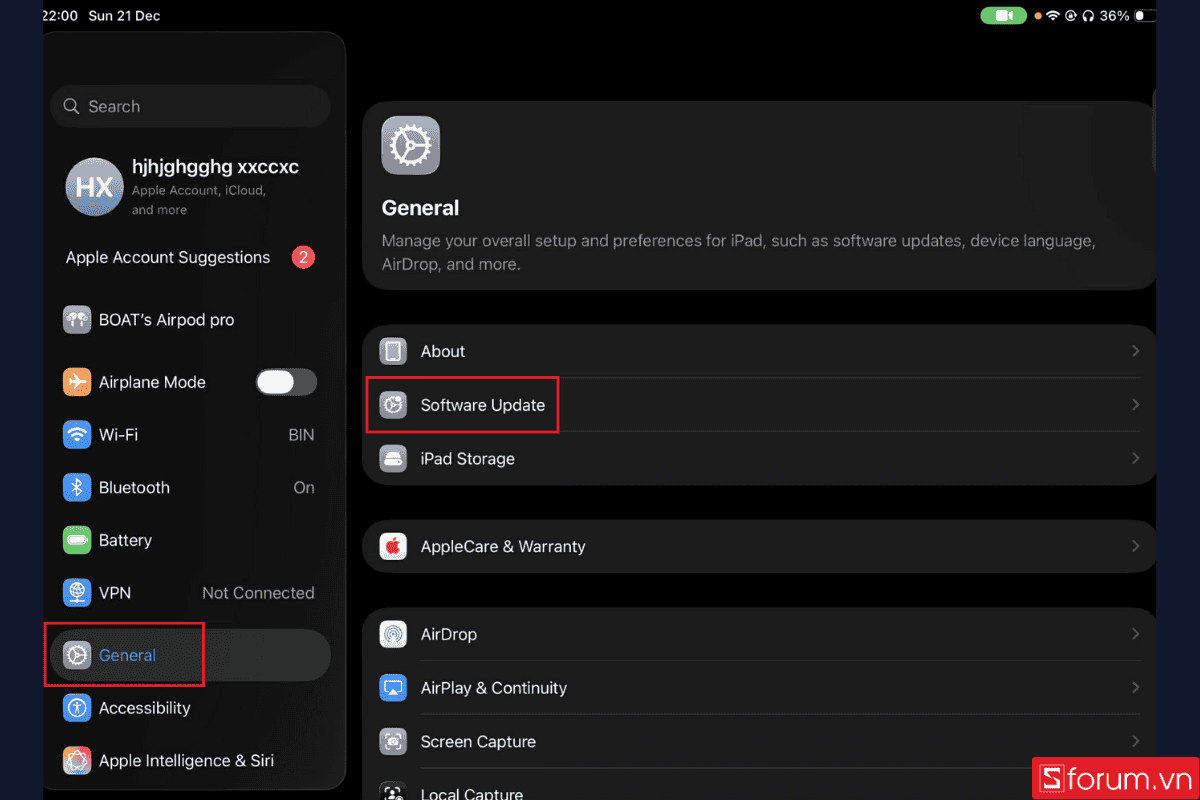
Task: Click inside the Search field
Action: point(190,106)
